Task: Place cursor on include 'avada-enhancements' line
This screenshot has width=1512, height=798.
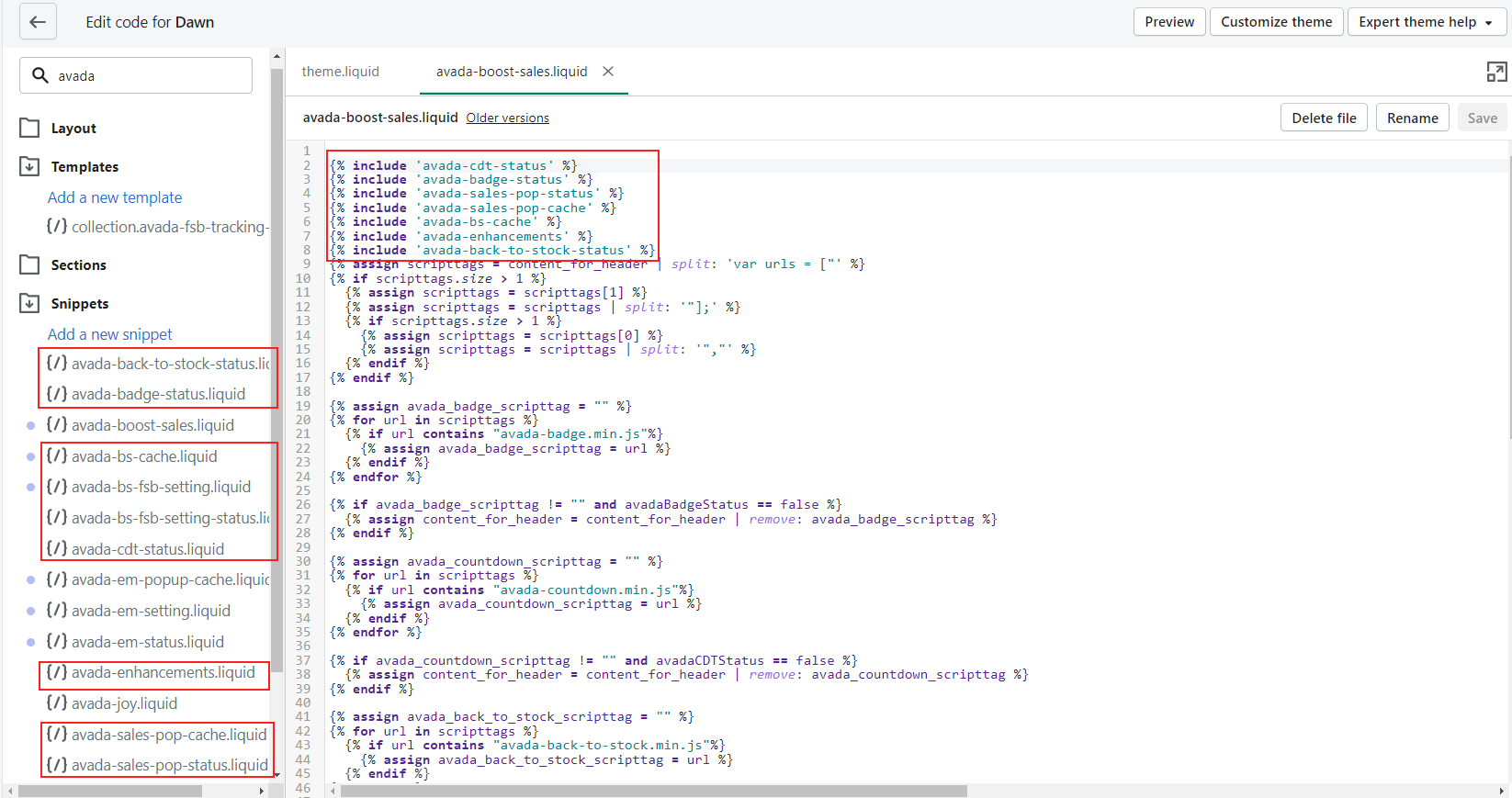Action: pyautogui.click(x=461, y=236)
